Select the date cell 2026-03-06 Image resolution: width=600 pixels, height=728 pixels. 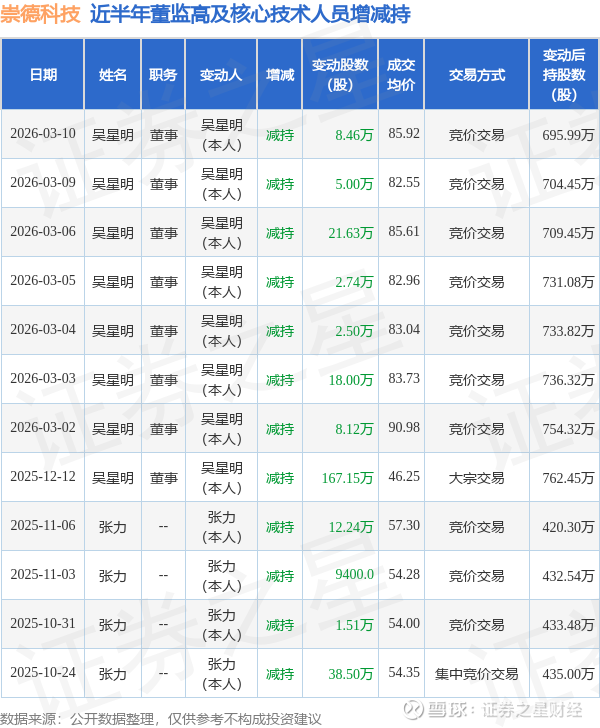(43, 232)
